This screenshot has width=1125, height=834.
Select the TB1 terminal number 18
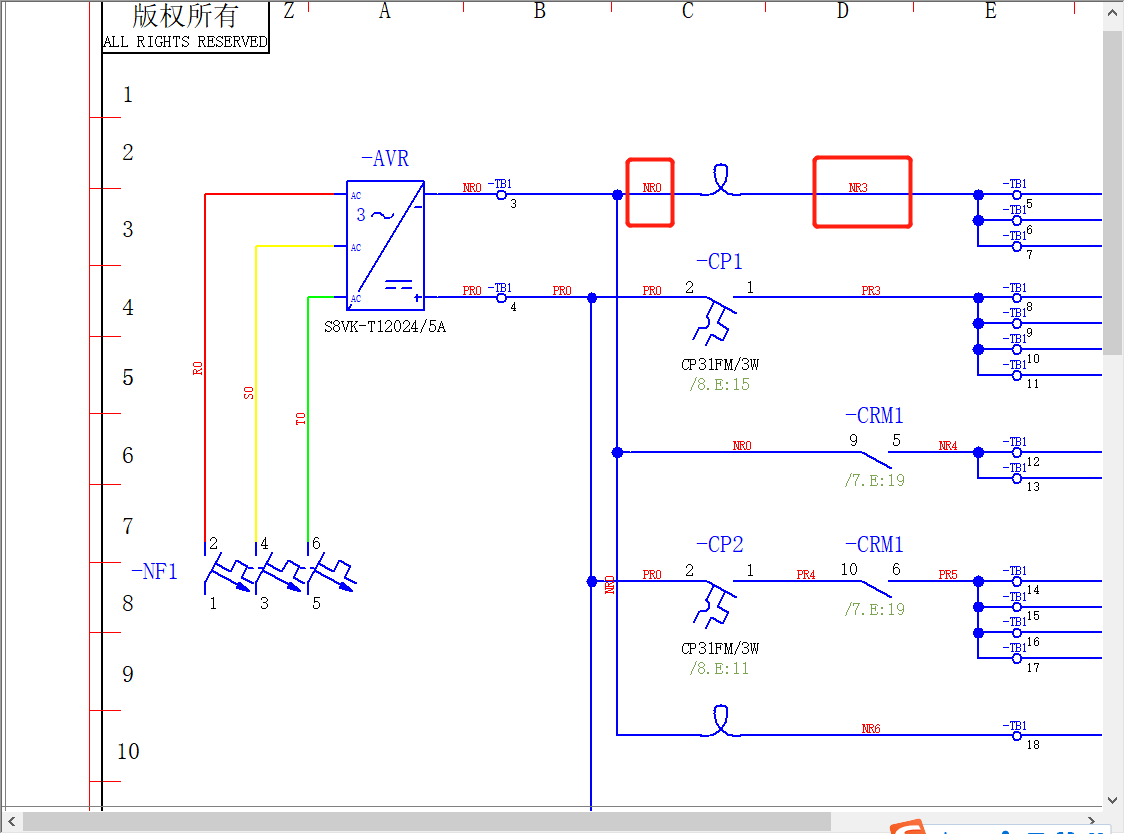[x=1017, y=735]
